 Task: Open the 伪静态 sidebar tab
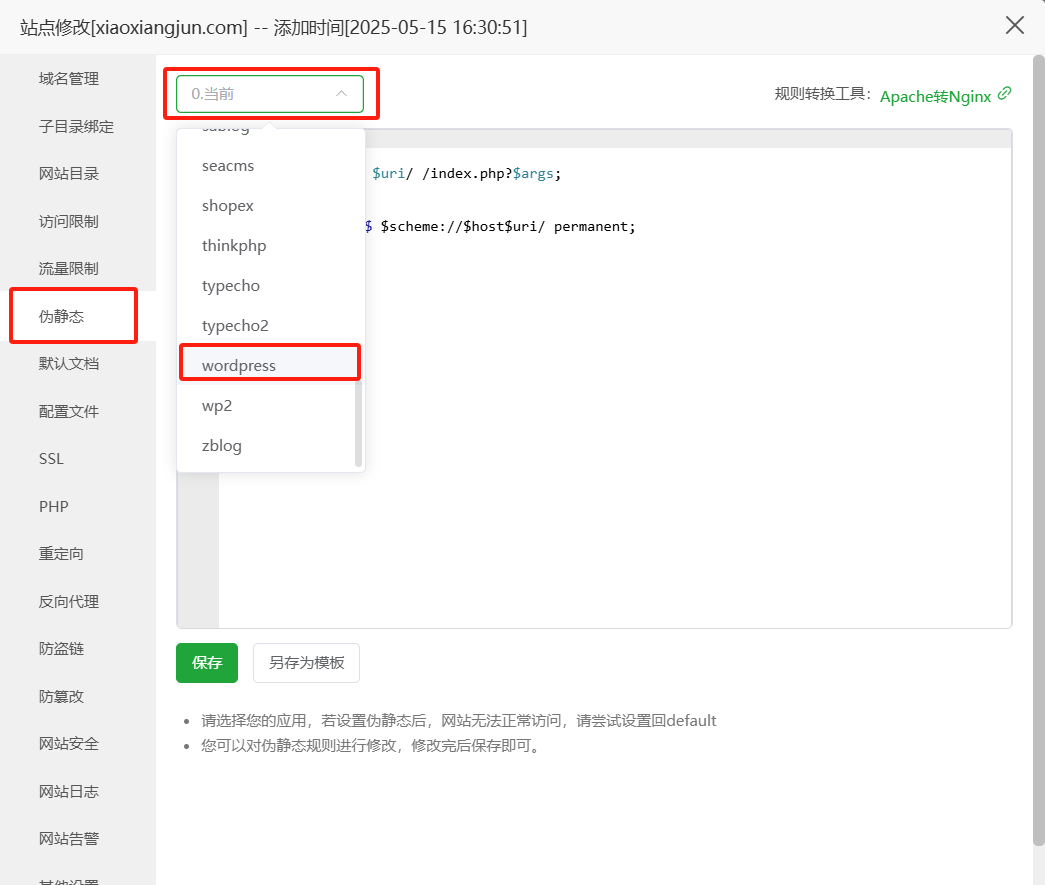(62, 317)
